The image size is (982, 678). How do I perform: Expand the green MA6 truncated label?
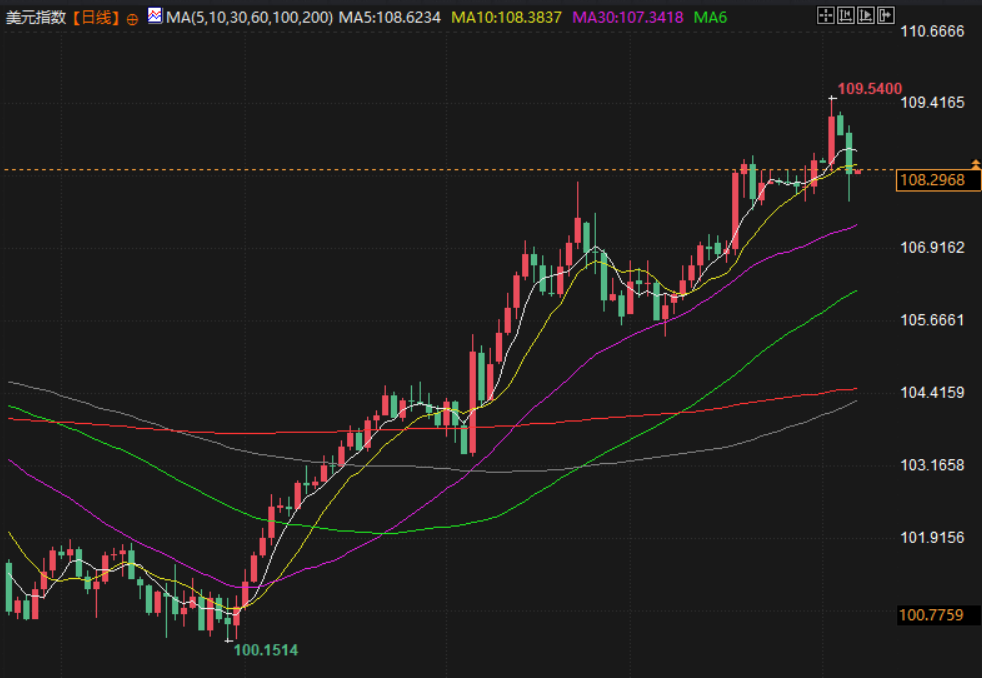(x=710, y=17)
